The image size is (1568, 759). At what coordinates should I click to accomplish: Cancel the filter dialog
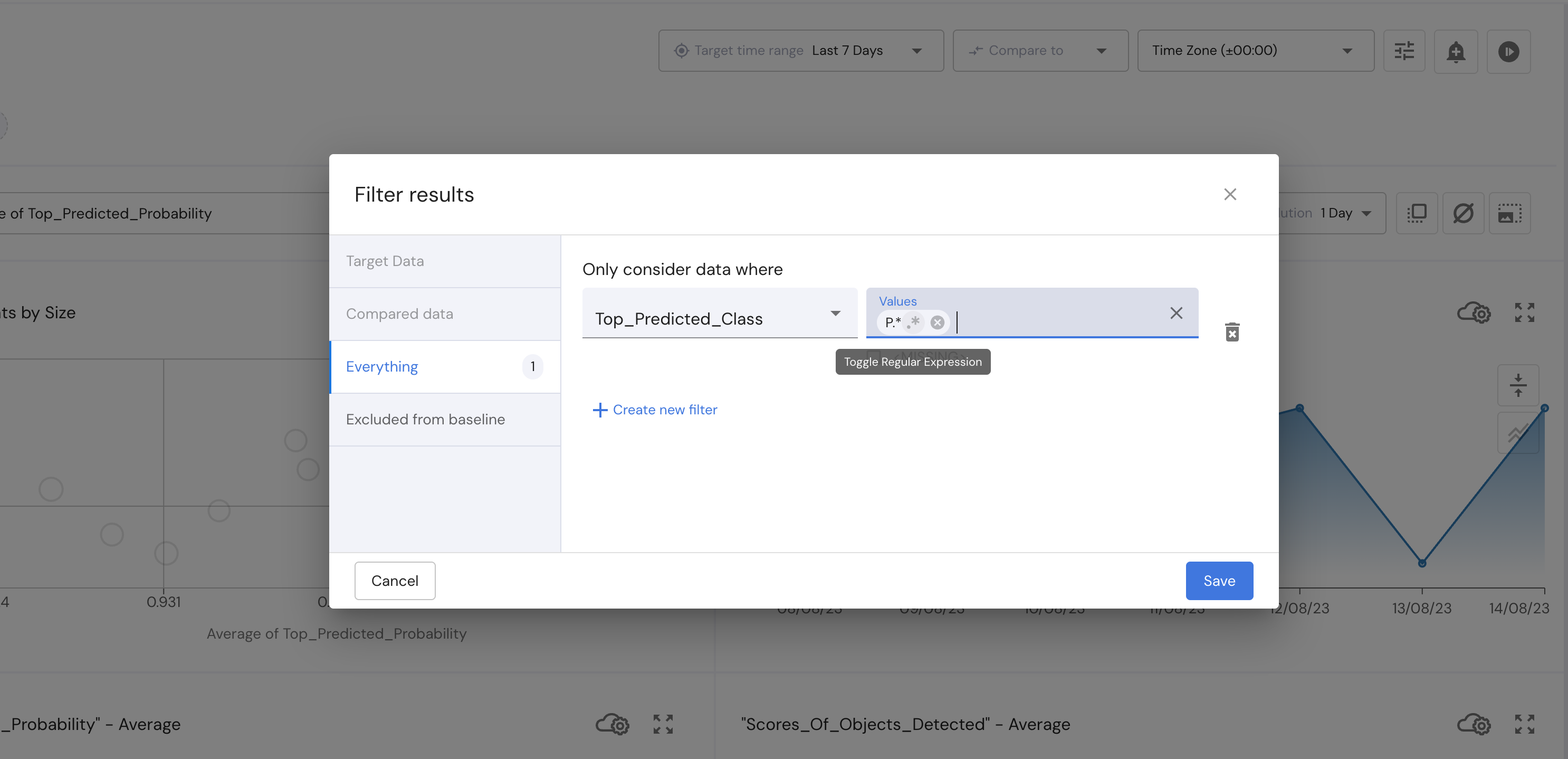tap(395, 581)
